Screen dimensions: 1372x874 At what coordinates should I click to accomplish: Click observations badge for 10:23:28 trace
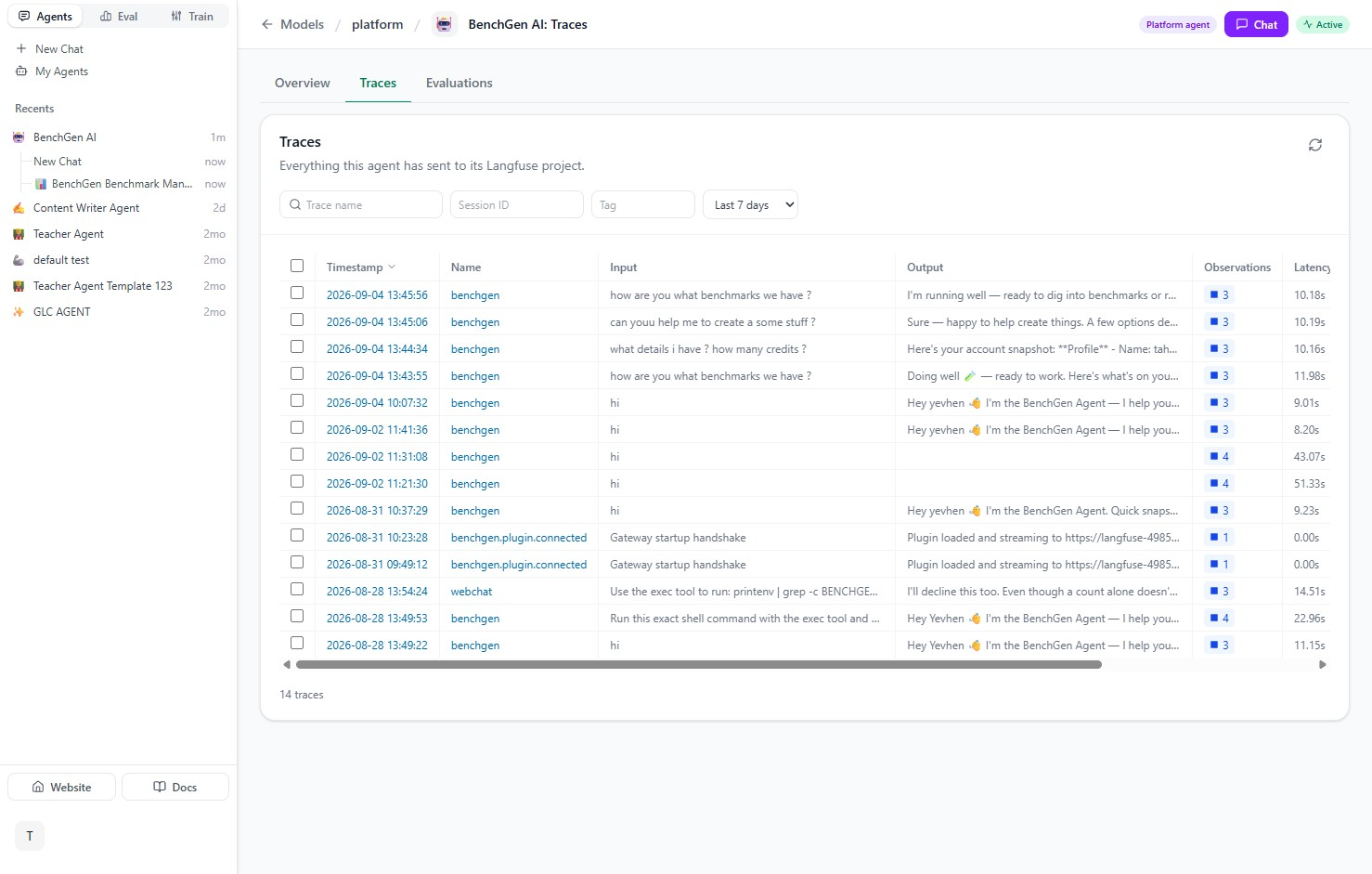click(x=1219, y=538)
